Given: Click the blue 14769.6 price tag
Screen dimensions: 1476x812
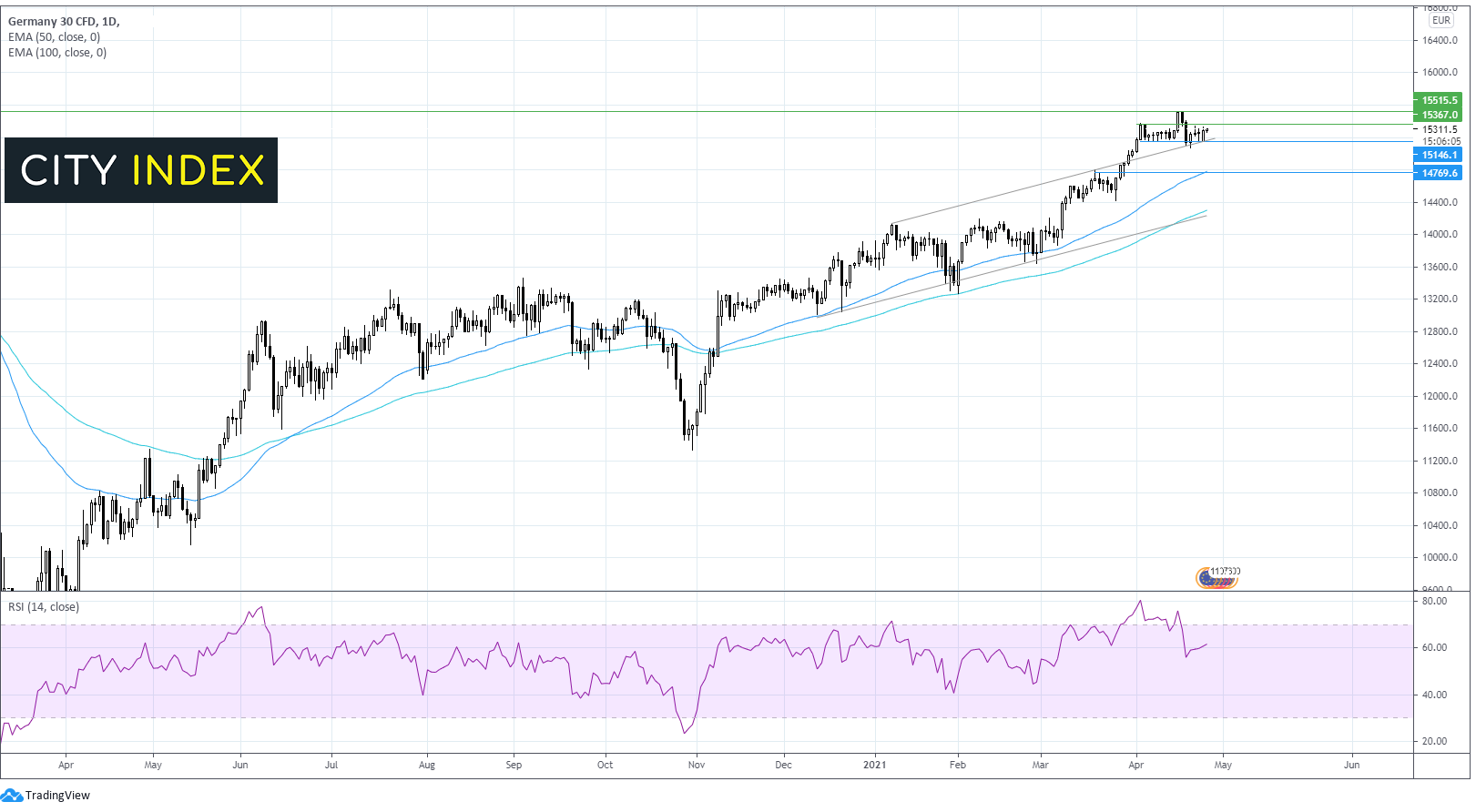Looking at the screenshot, I should tap(1439, 173).
